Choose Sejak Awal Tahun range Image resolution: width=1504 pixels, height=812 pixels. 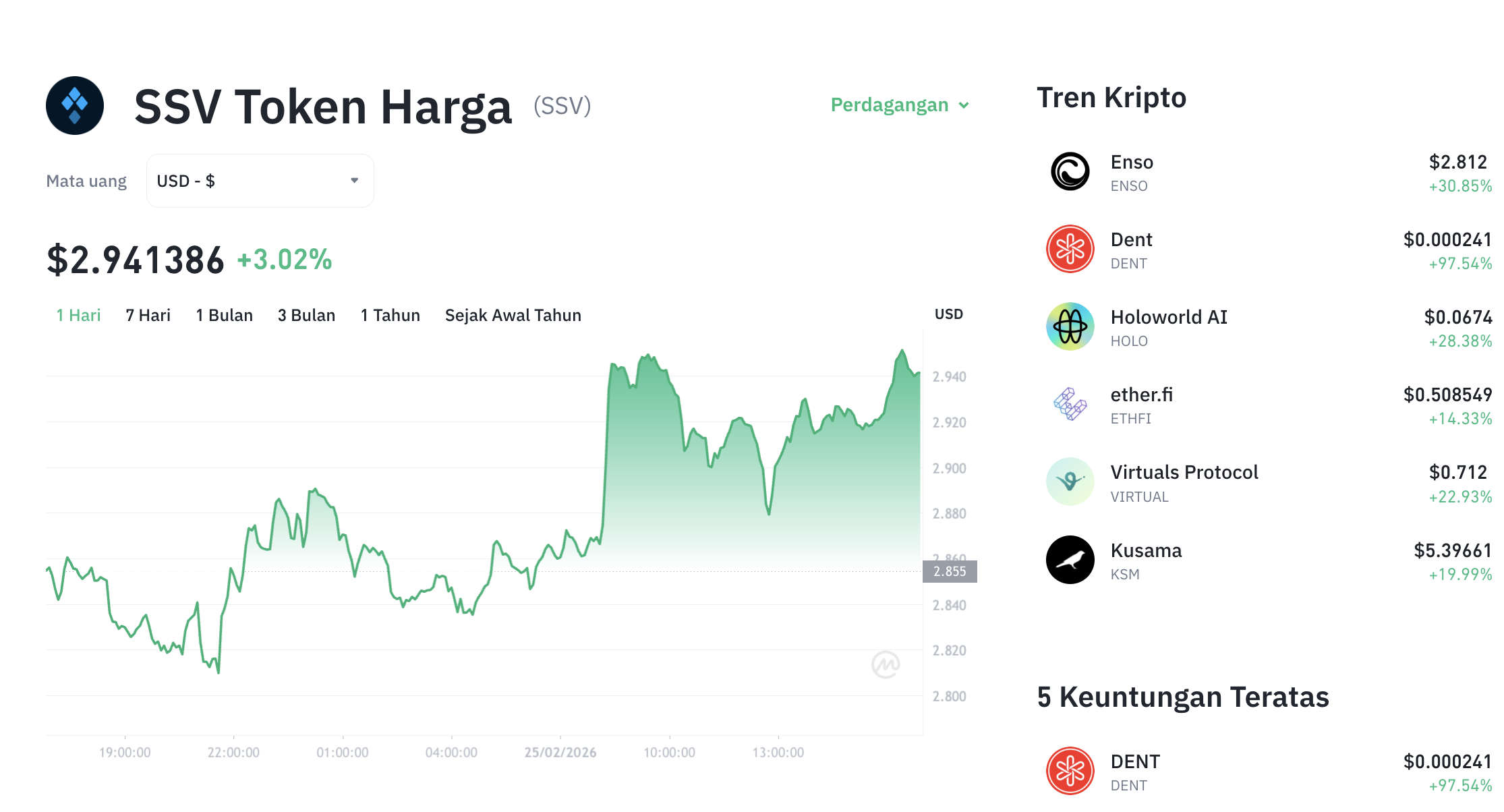click(513, 315)
